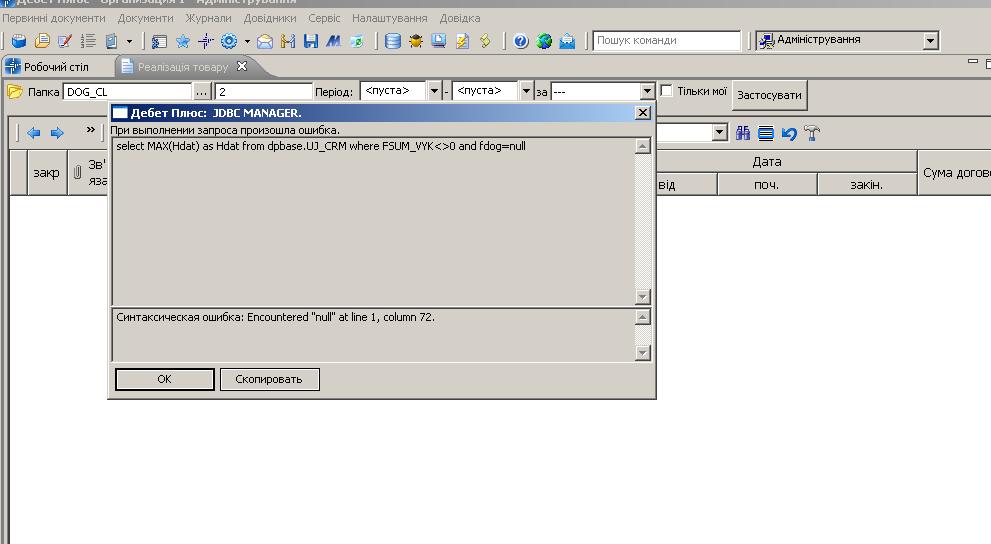Open the first period <пуста> dropdown
Screen dimensions: 991x544
click(x=434, y=91)
